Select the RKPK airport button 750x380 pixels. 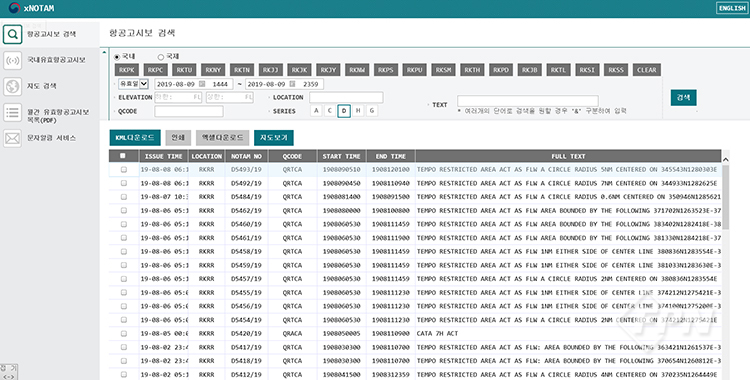(x=127, y=70)
